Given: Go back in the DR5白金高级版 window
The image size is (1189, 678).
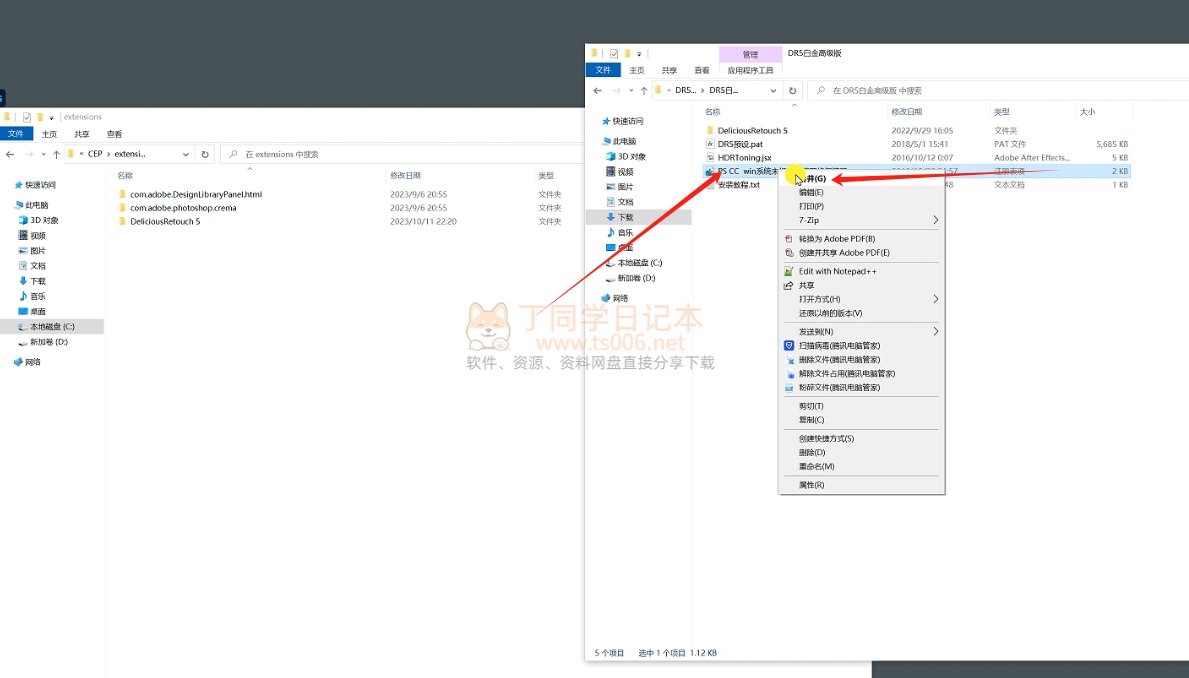Looking at the screenshot, I should (x=598, y=90).
